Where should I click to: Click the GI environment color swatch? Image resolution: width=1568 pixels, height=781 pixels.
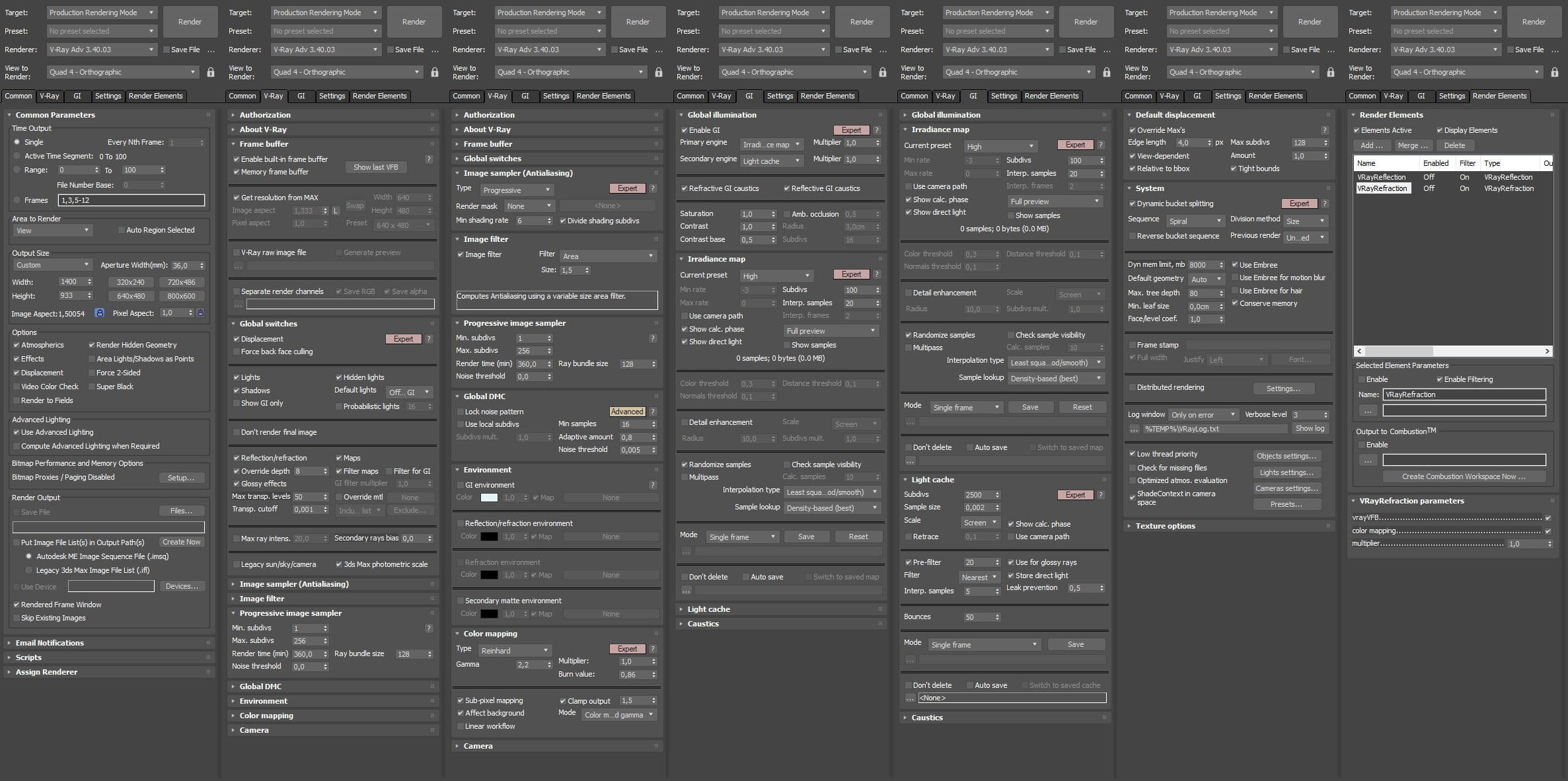click(489, 497)
